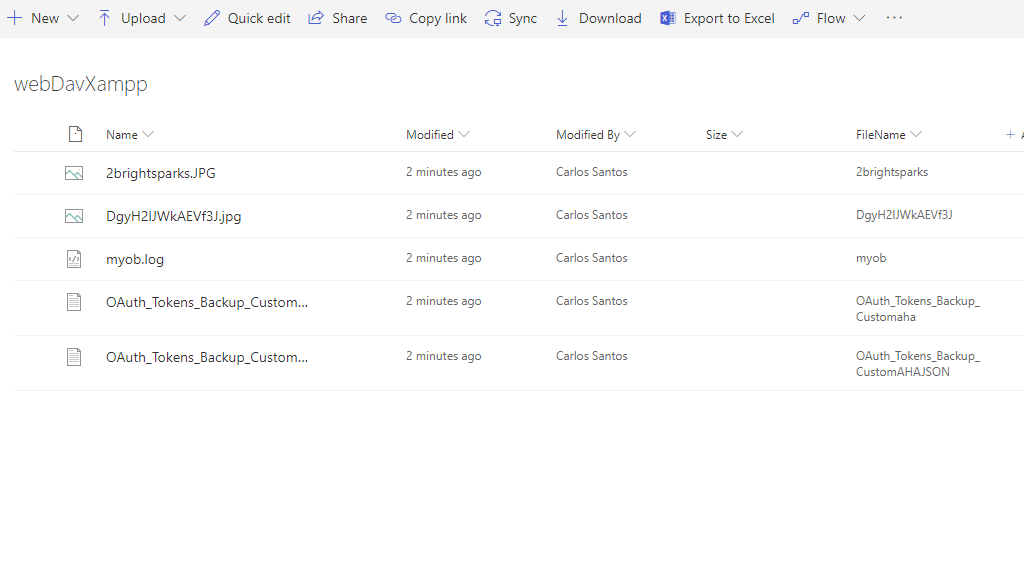Image resolution: width=1024 pixels, height=561 pixels.
Task: Select the image icon beside 2brightsparks.JPG
Action: [74, 173]
